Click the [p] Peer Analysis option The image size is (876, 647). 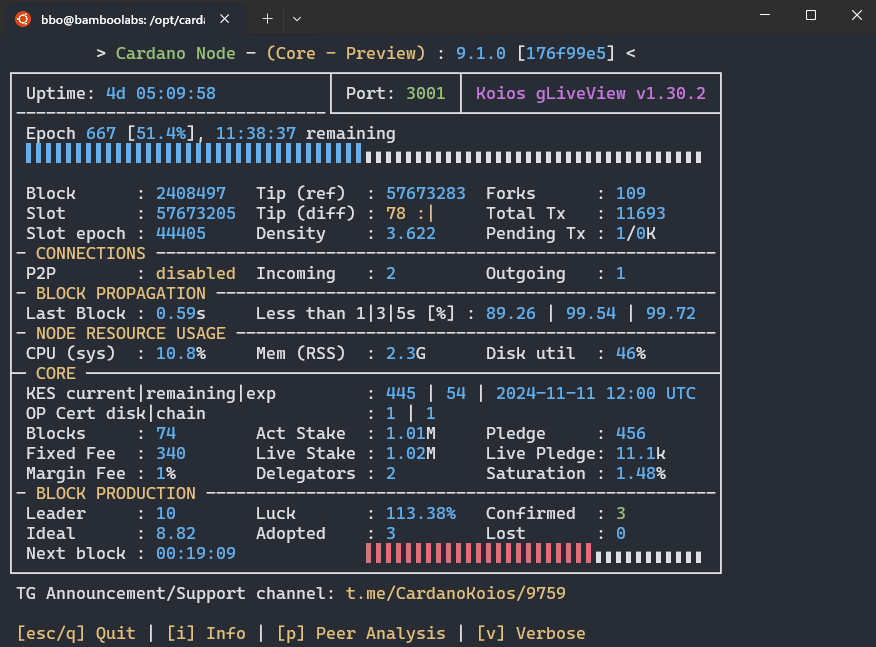(x=361, y=634)
